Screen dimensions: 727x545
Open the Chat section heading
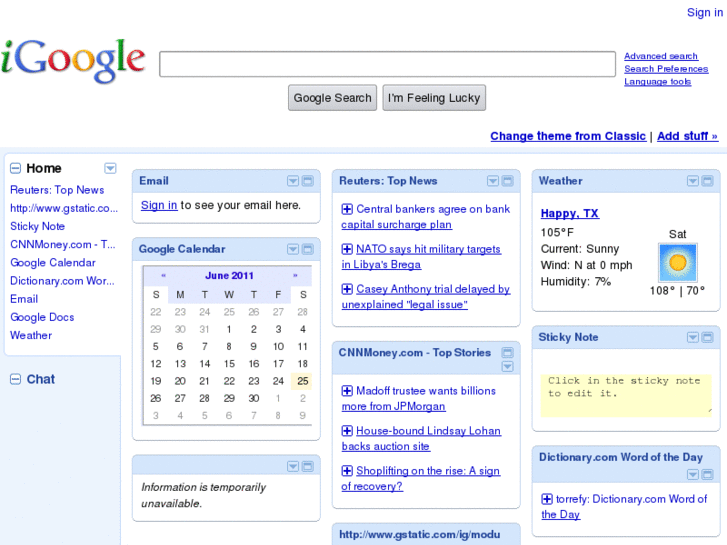point(41,379)
